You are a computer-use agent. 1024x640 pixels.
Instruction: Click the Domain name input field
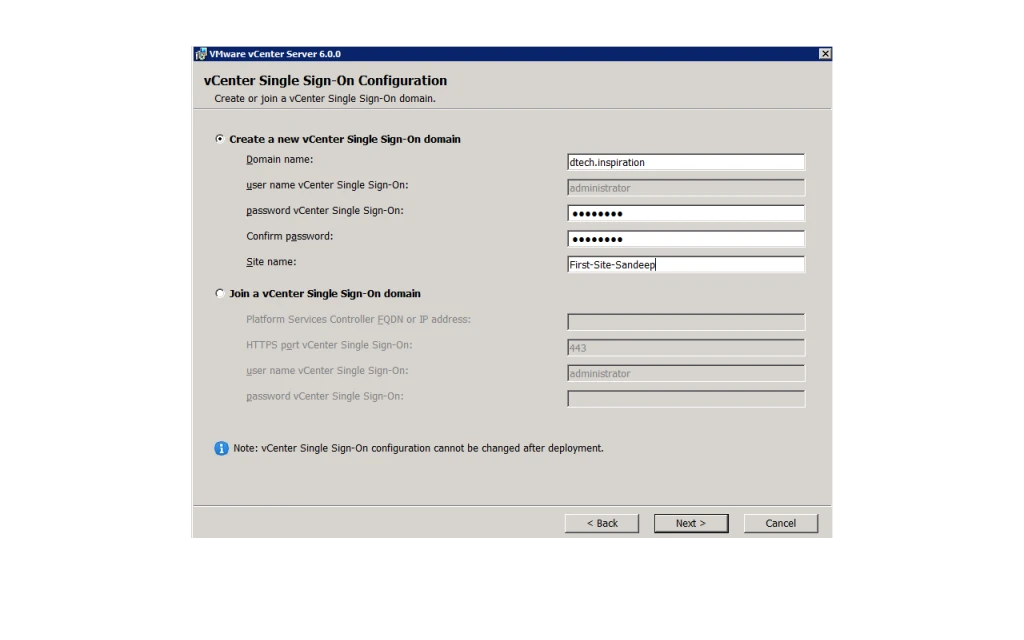(686, 162)
